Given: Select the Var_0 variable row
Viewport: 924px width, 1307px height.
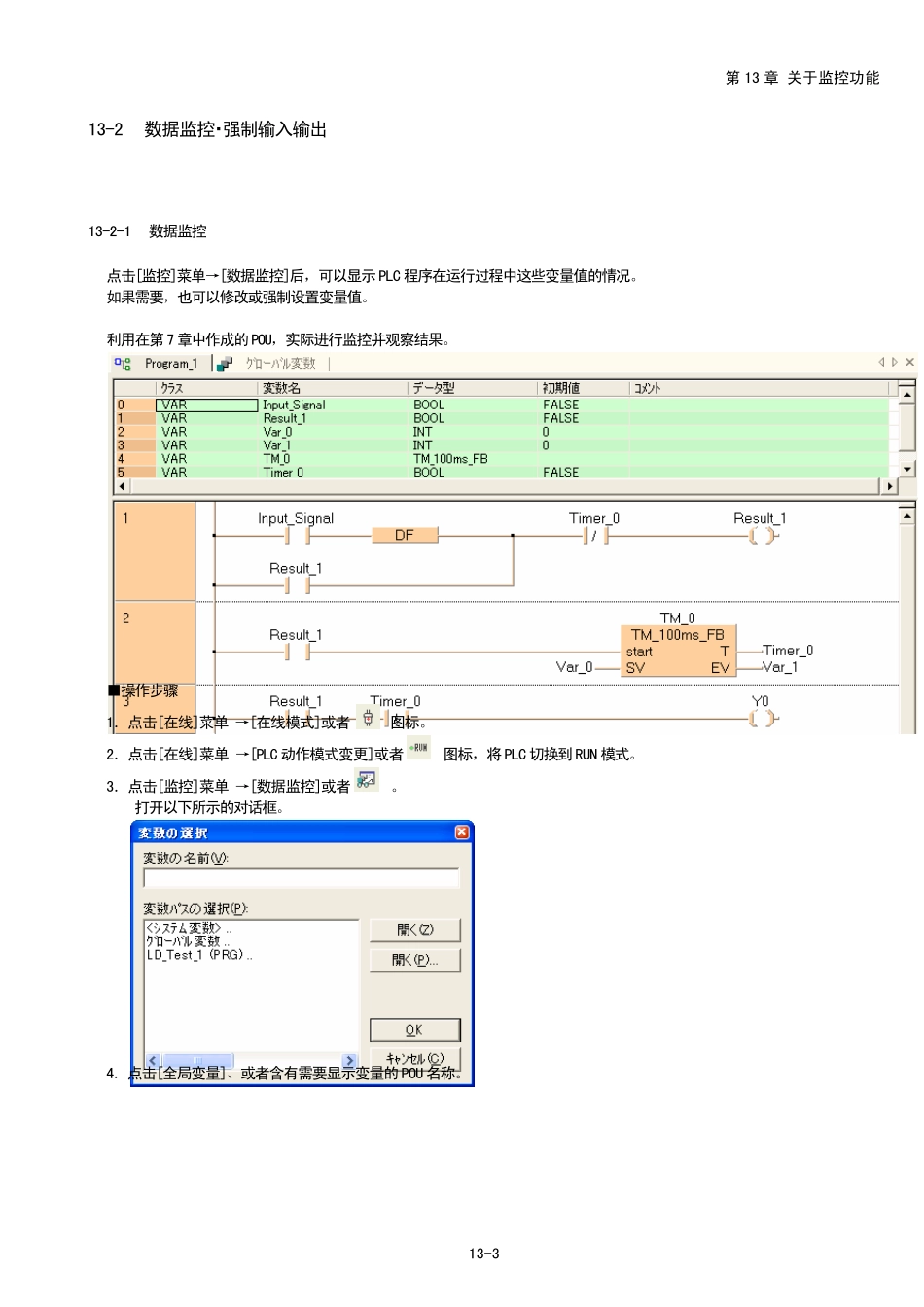Looking at the screenshot, I should [x=501, y=433].
